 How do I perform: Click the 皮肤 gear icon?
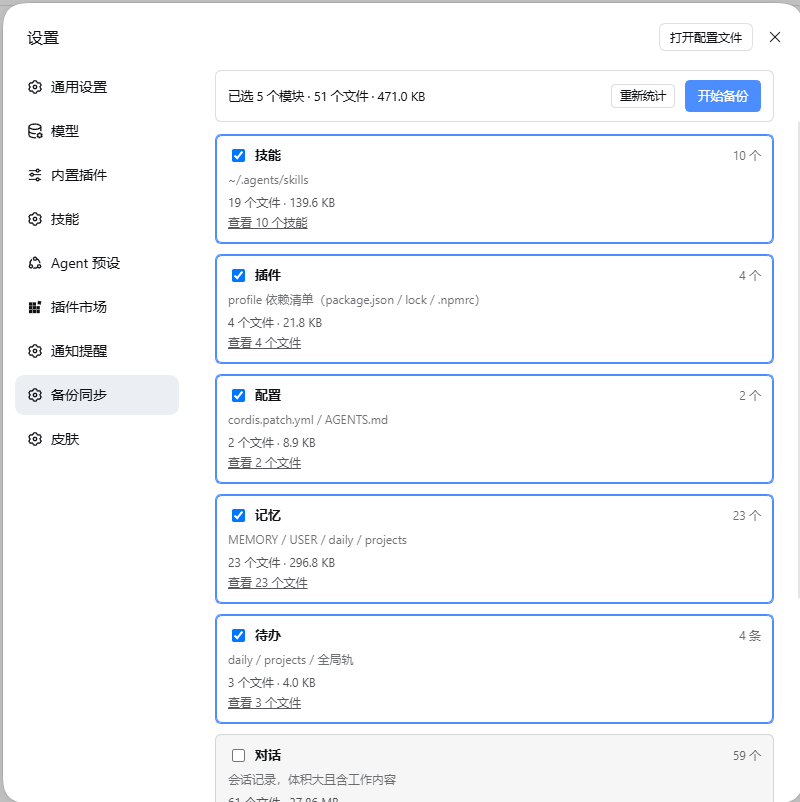click(35, 439)
